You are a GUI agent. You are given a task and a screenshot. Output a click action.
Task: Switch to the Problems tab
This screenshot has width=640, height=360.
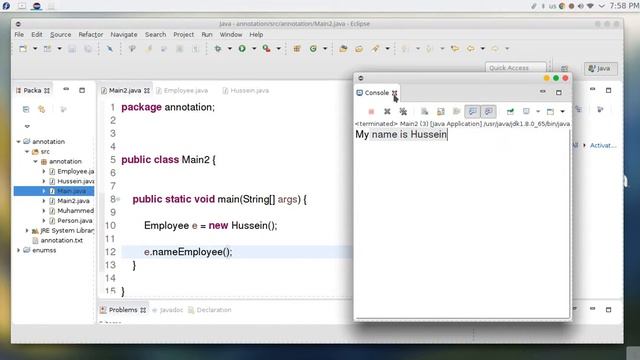[x=123, y=310]
